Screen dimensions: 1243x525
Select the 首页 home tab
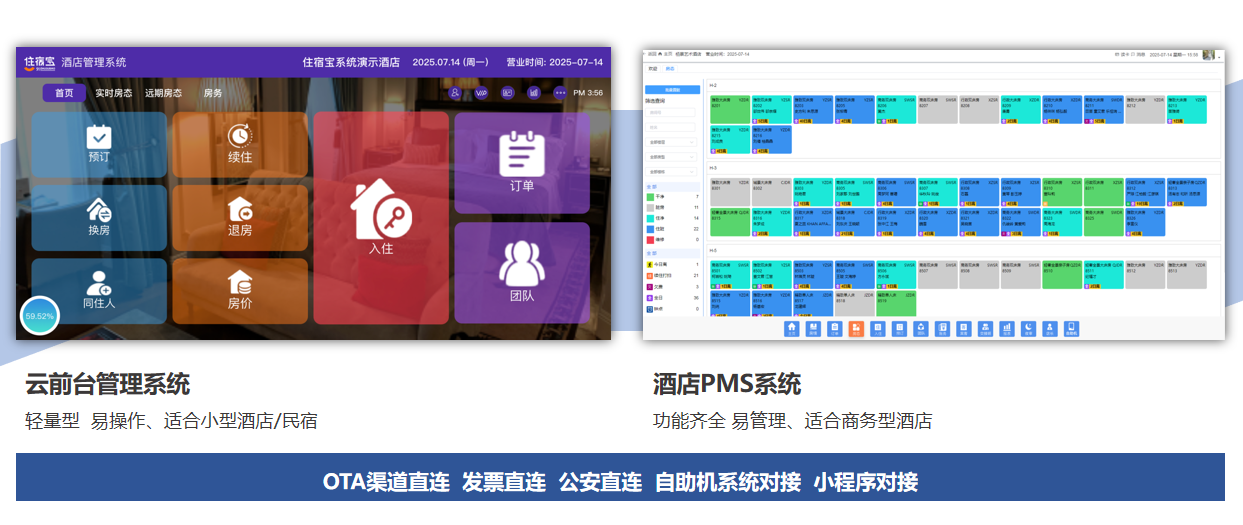[x=64, y=93]
